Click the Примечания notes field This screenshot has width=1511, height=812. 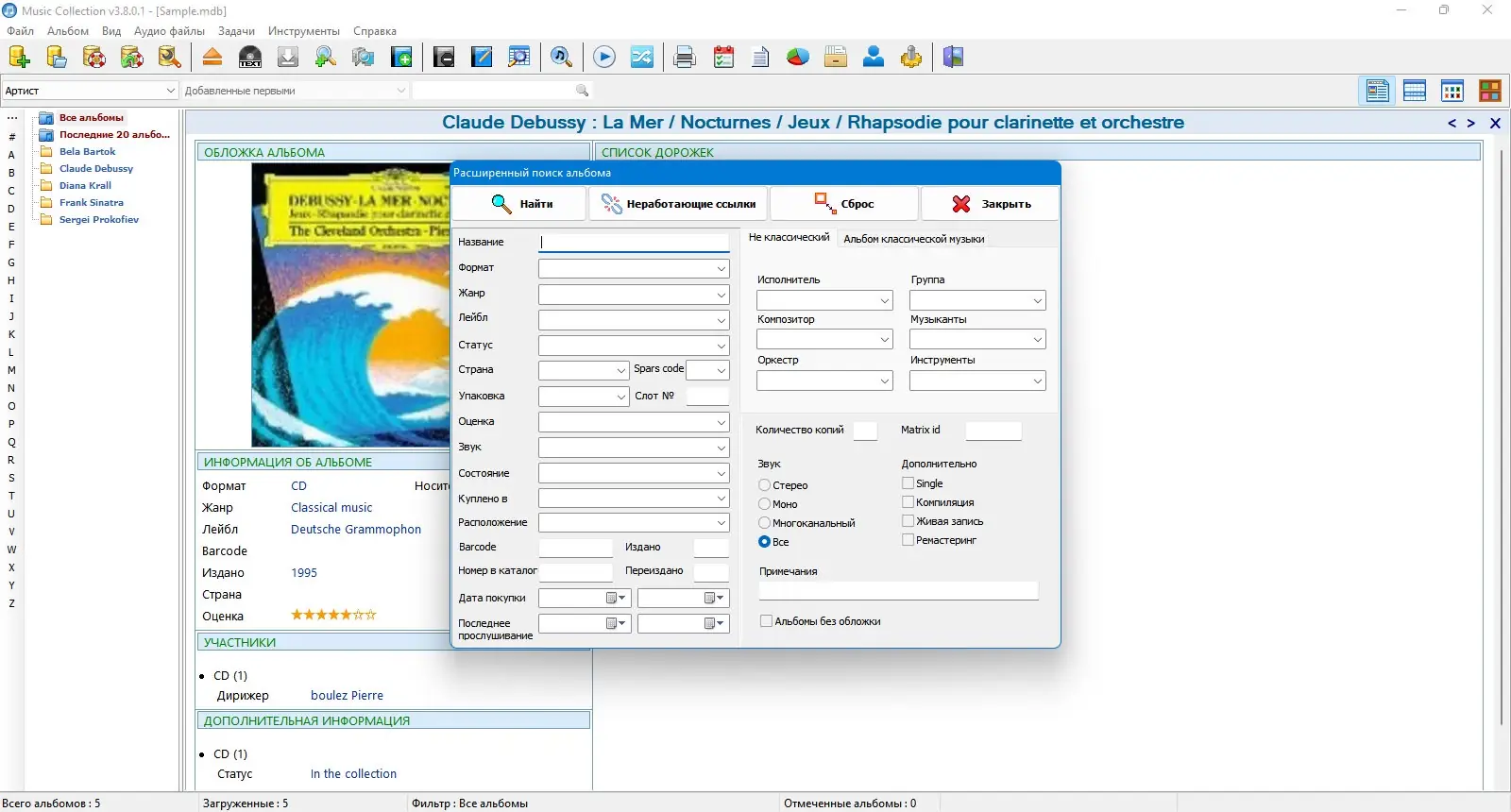898,591
